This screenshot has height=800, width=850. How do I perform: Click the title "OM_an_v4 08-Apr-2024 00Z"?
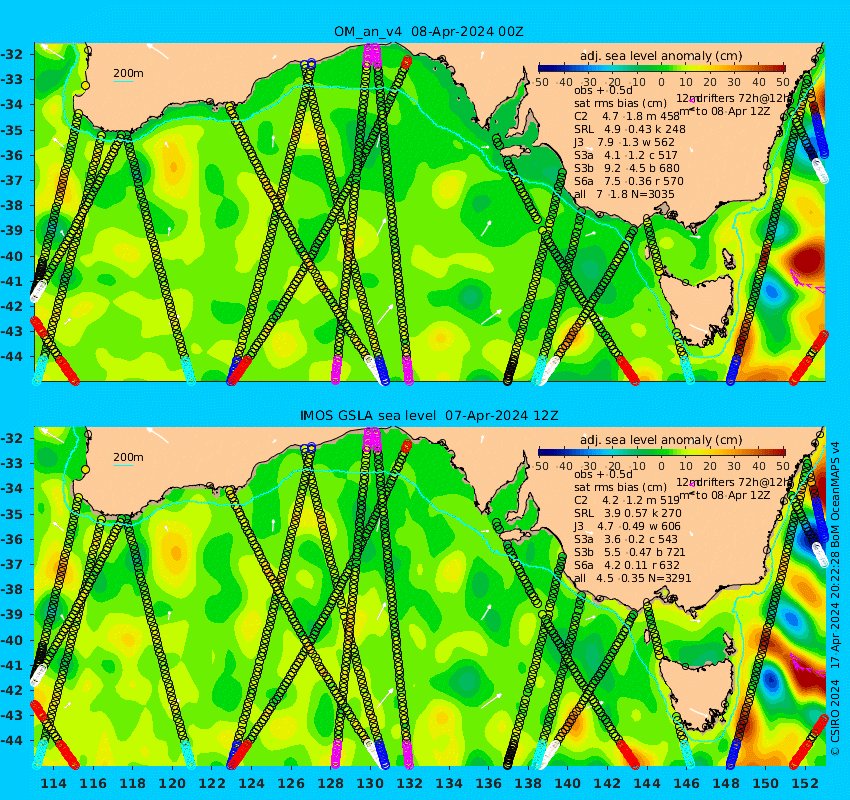pos(429,31)
